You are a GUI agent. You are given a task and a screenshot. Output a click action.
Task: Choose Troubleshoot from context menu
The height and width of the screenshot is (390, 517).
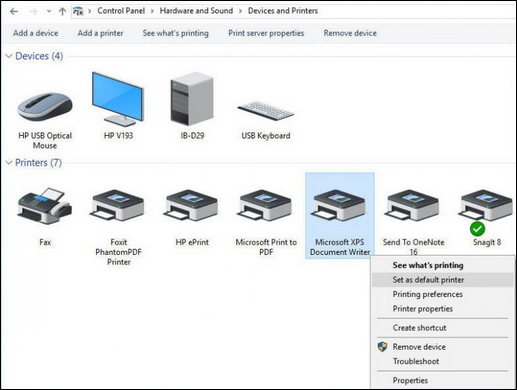point(416,361)
